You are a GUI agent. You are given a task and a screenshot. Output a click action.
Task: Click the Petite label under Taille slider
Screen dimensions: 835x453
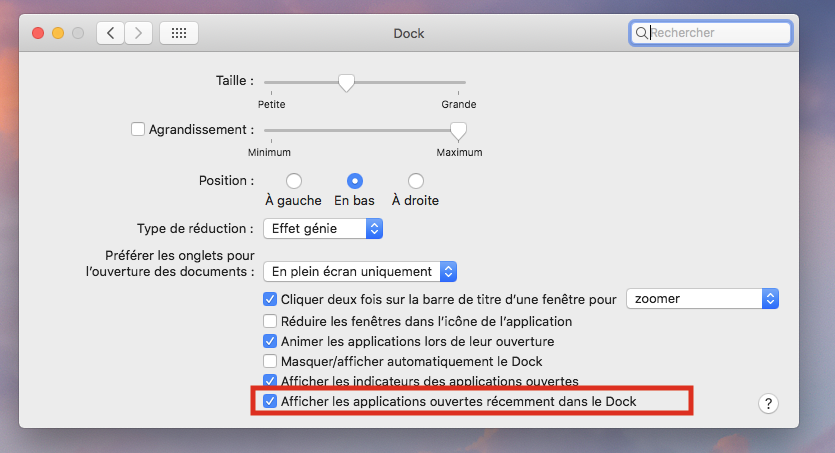(x=272, y=104)
